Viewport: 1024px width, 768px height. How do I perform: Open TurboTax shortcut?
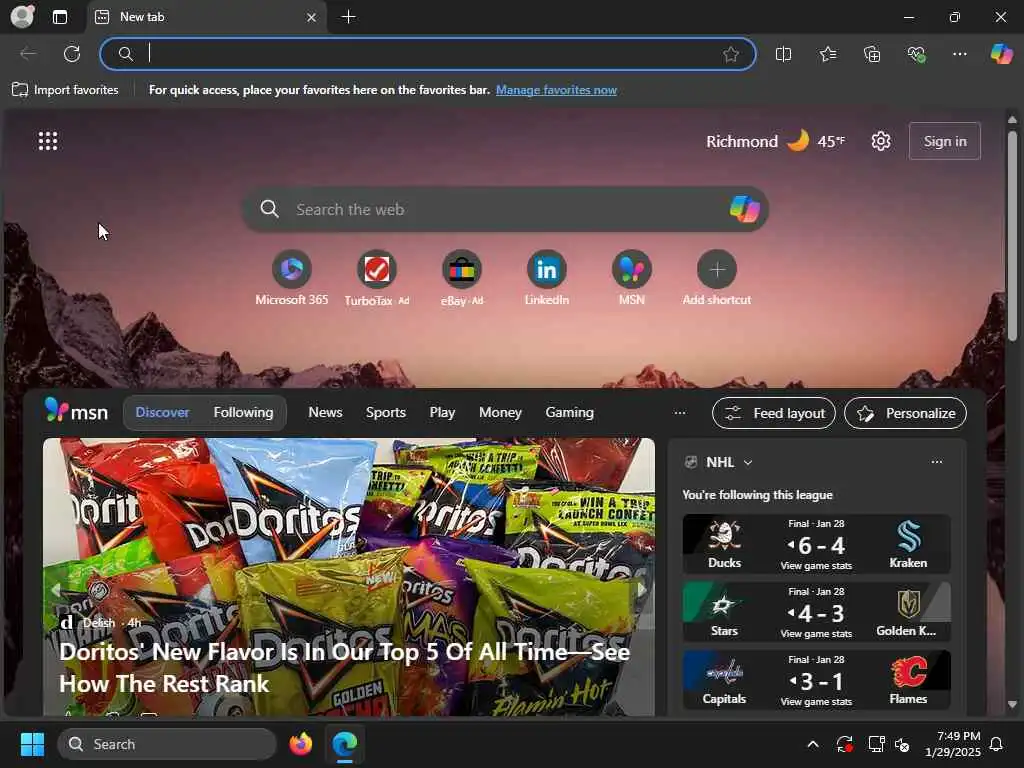point(376,278)
